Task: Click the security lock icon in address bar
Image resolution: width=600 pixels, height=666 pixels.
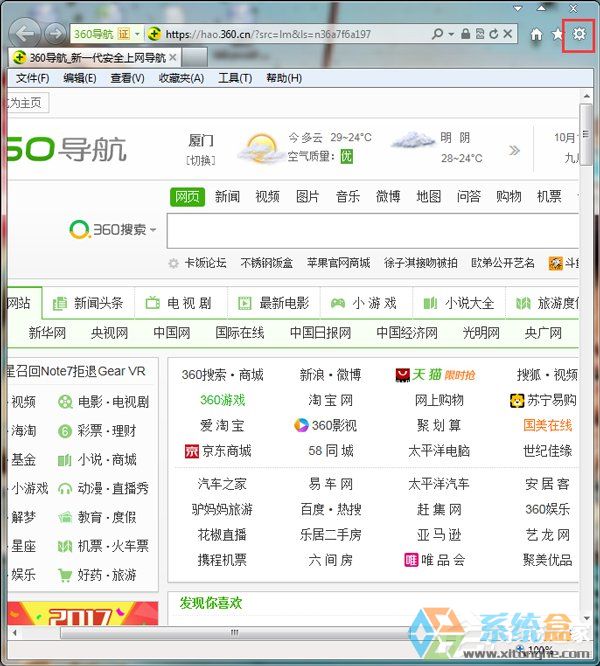Action: 466,34
